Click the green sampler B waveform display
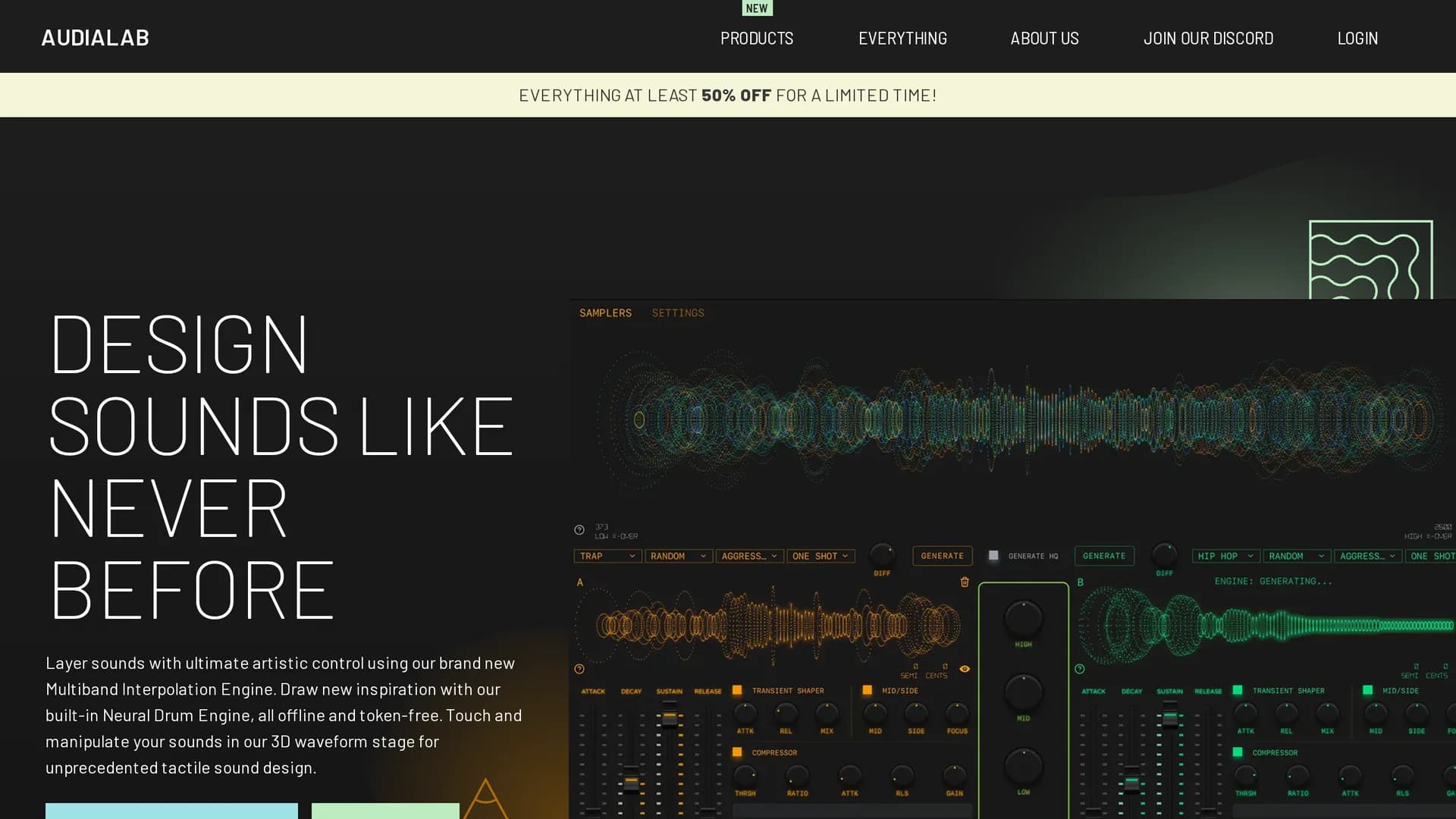The width and height of the screenshot is (1456, 819). click(x=1266, y=626)
